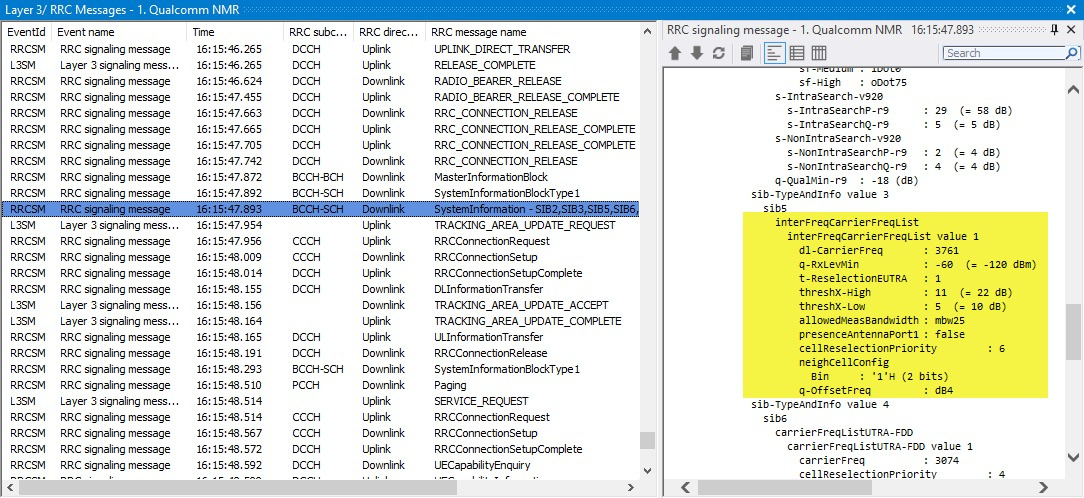The width and height of the screenshot is (1084, 498).
Task: Click the refresh icon in message toolbar
Action: click(x=718, y=53)
